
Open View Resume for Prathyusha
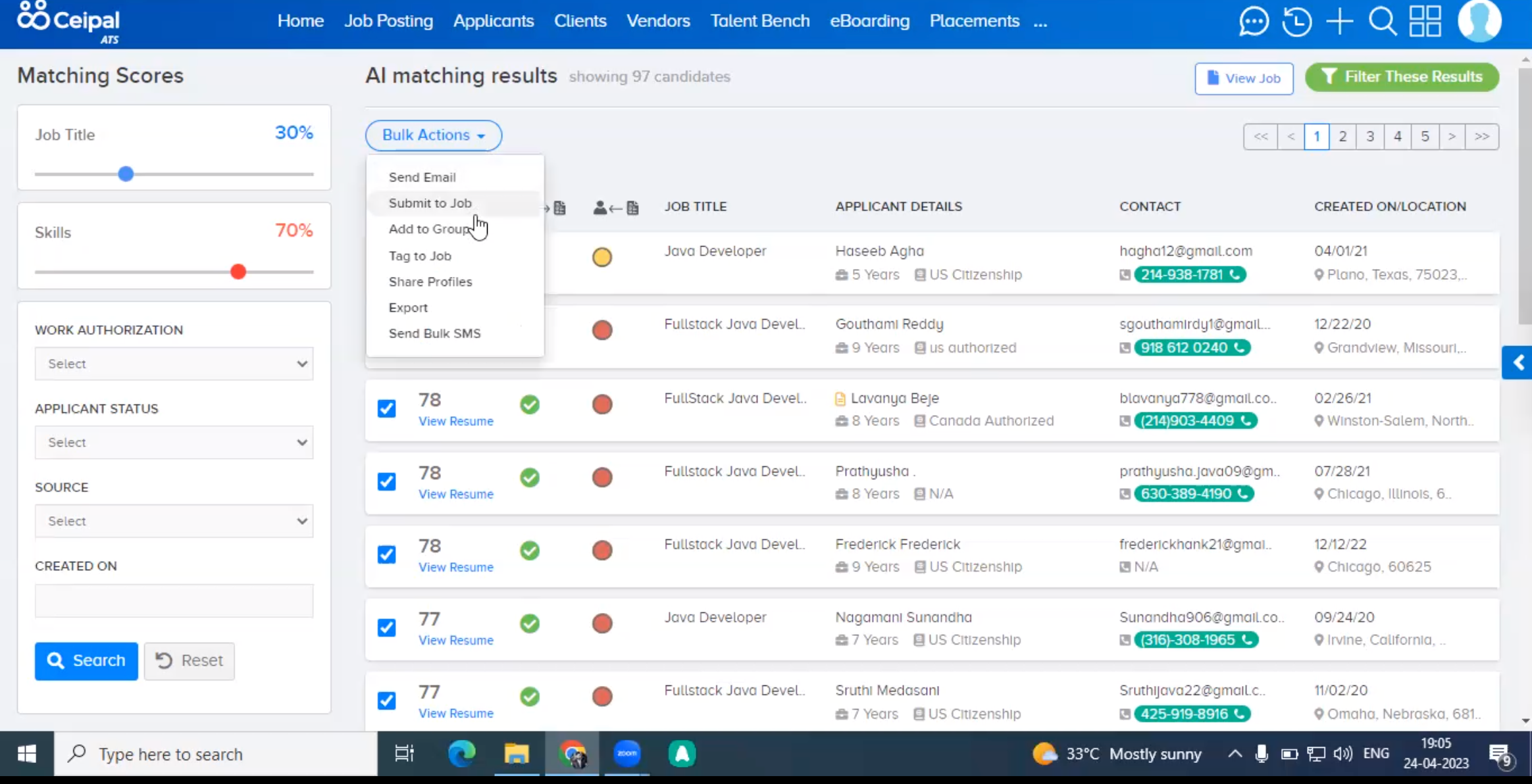(455, 494)
